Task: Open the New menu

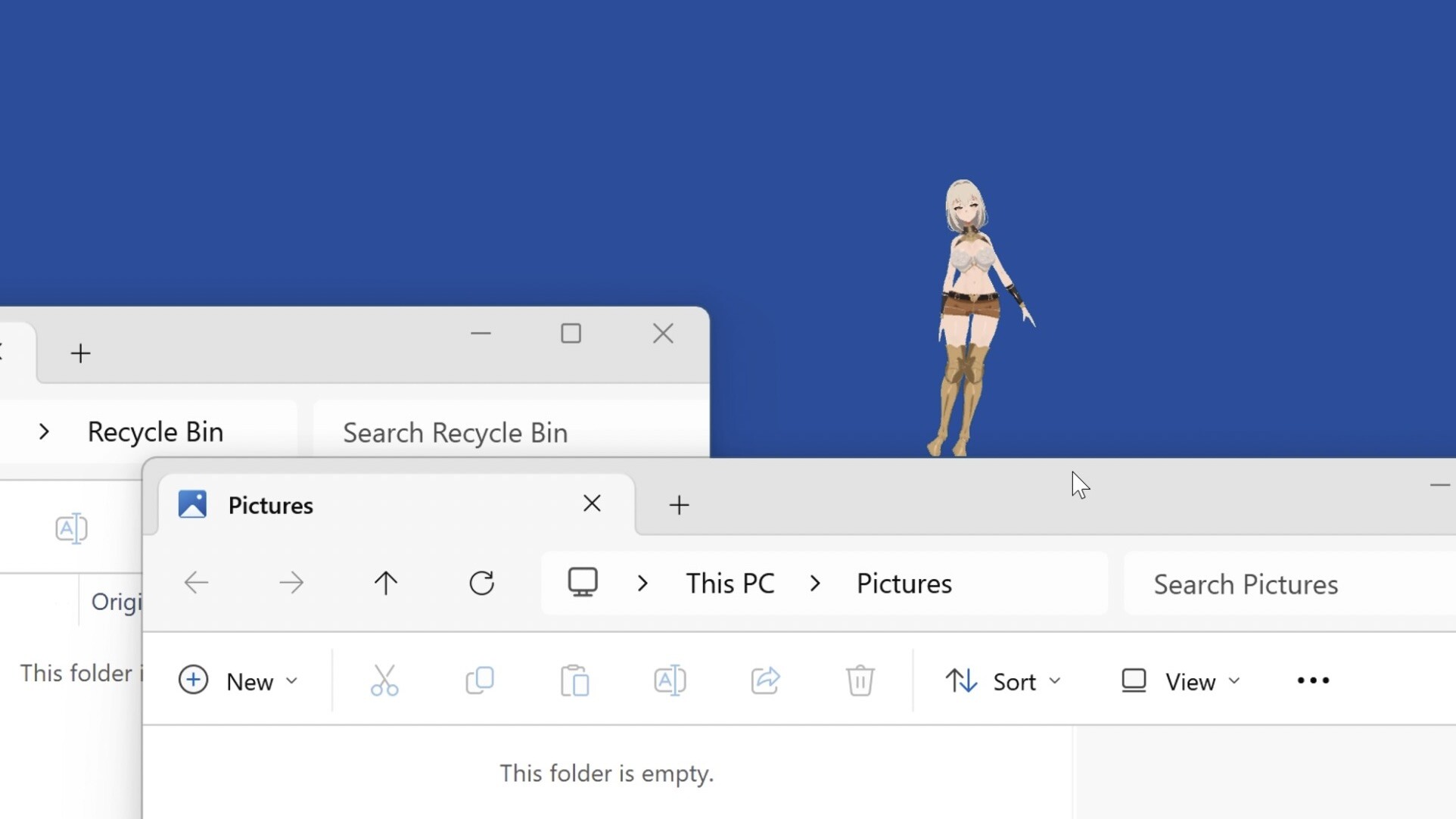Action: pyautogui.click(x=239, y=680)
